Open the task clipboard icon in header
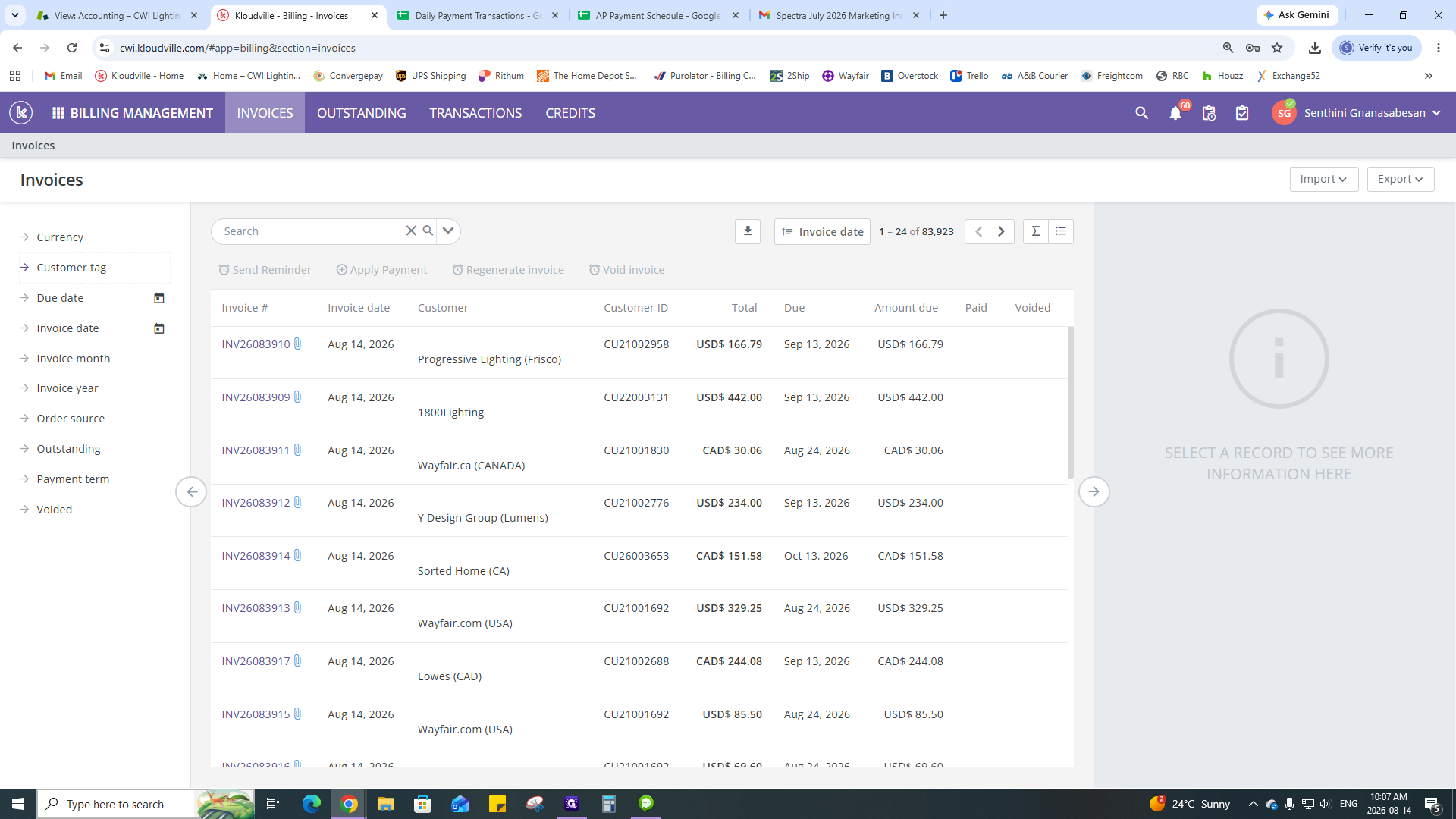 (x=1242, y=113)
